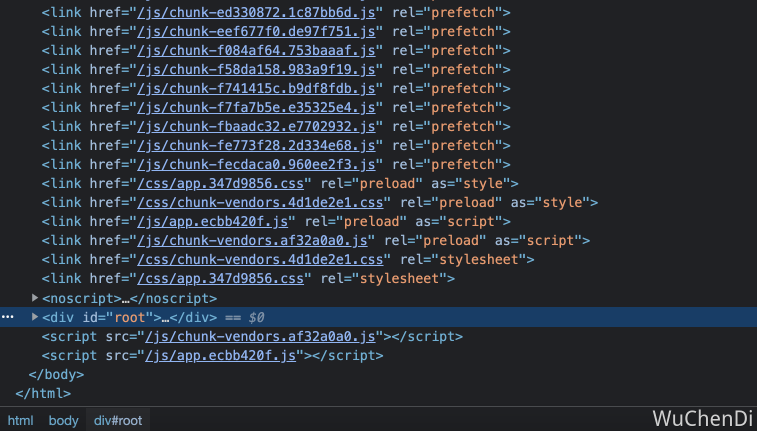Open preload link /js/app.ecbb420f.js

click(213, 222)
